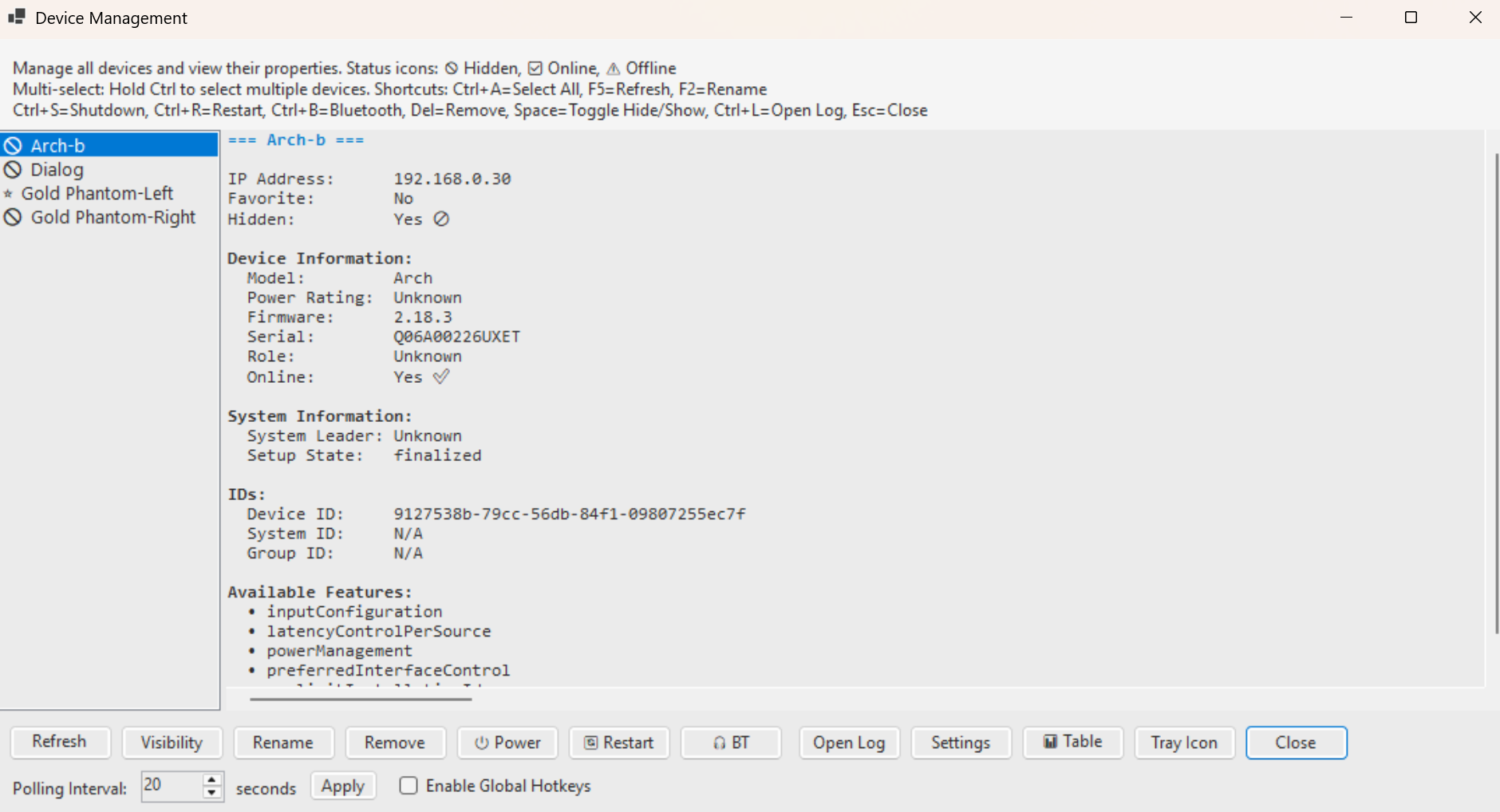Click the hidden icon beside Arch-b
This screenshot has height=812, width=1500.
point(13,146)
